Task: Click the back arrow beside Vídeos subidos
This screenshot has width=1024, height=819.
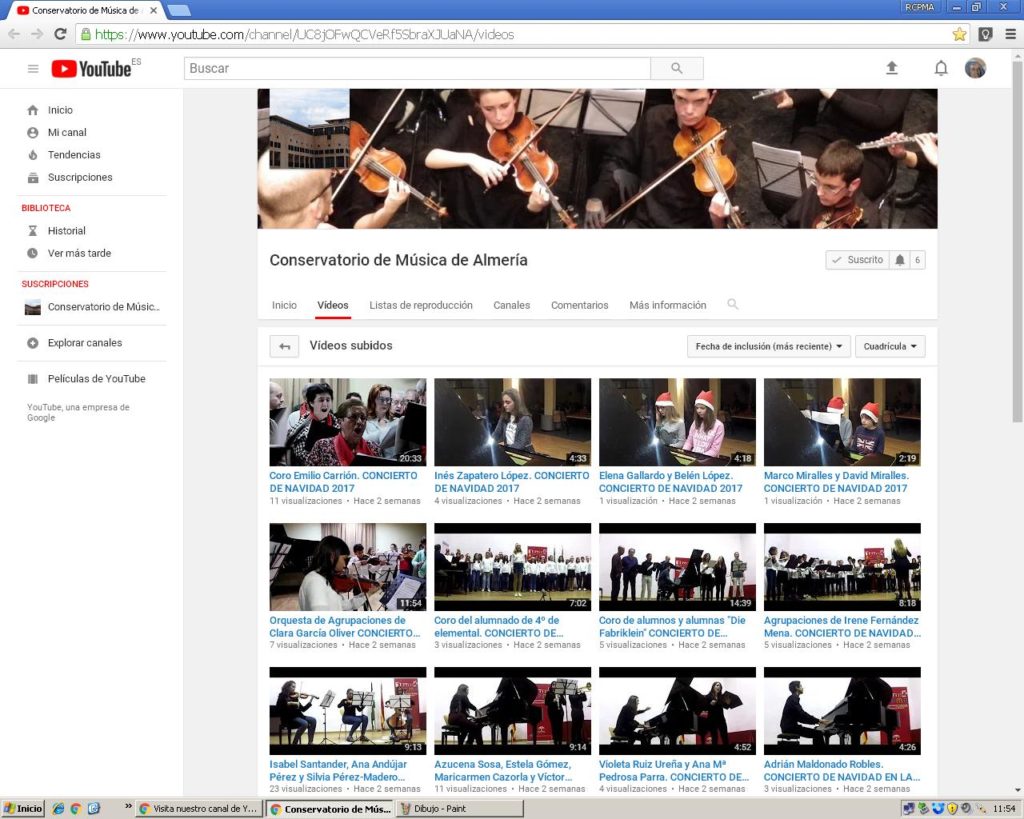Action: (284, 346)
